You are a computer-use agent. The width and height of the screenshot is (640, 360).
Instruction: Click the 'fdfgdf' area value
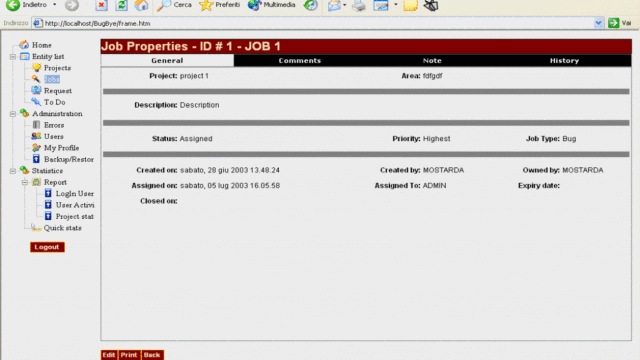(x=433, y=76)
